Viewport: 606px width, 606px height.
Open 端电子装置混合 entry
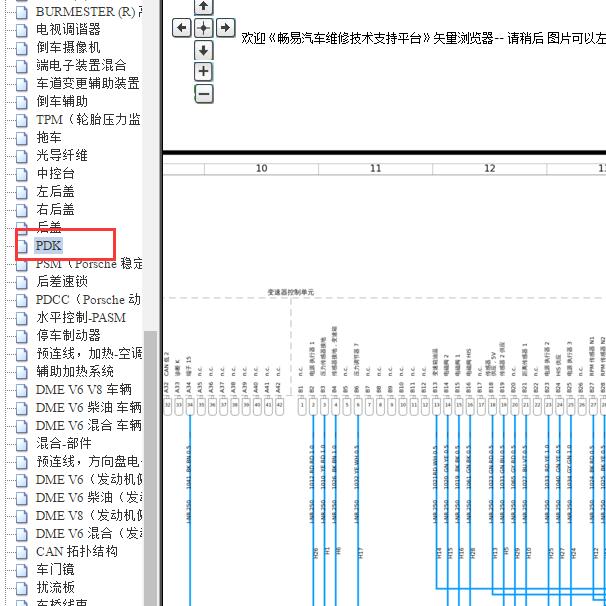click(x=81, y=65)
